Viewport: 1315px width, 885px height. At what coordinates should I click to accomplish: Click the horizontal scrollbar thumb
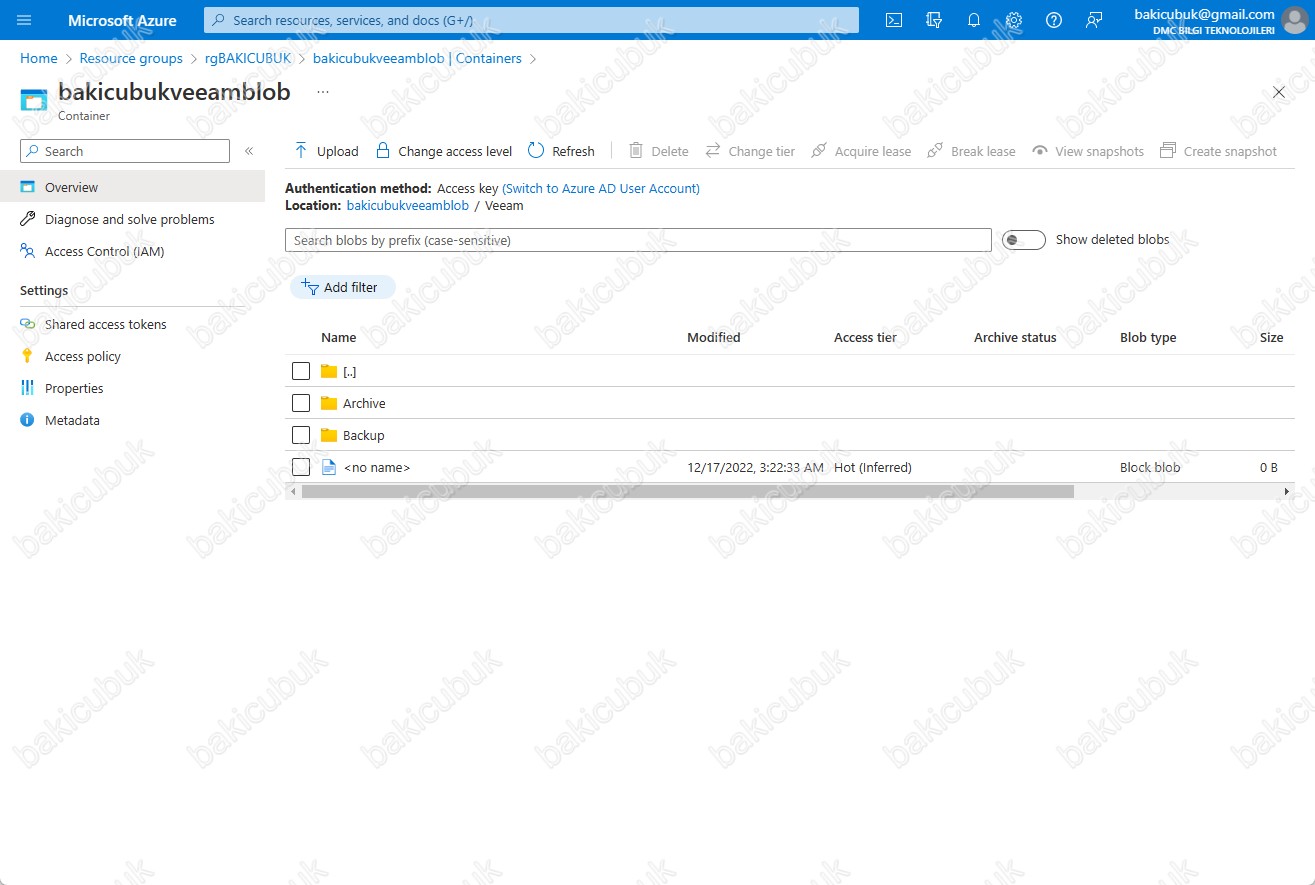687,492
